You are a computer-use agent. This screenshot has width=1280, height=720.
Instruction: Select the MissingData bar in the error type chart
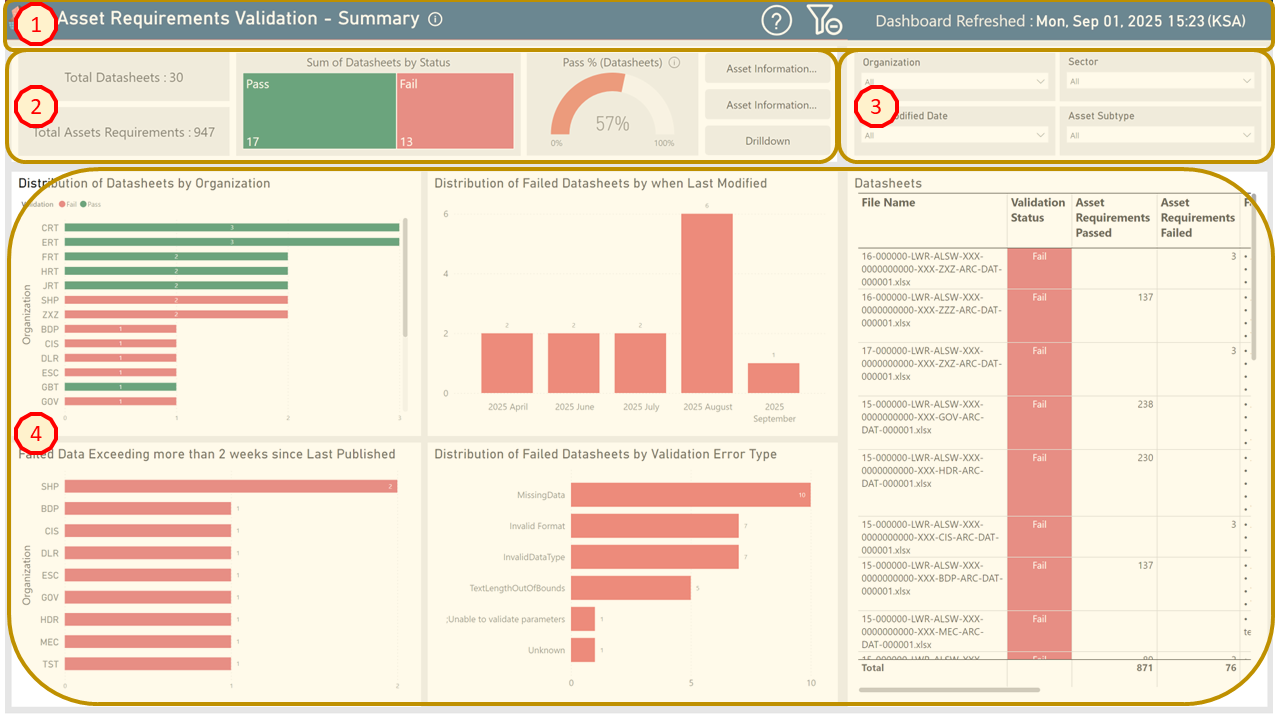pos(690,495)
